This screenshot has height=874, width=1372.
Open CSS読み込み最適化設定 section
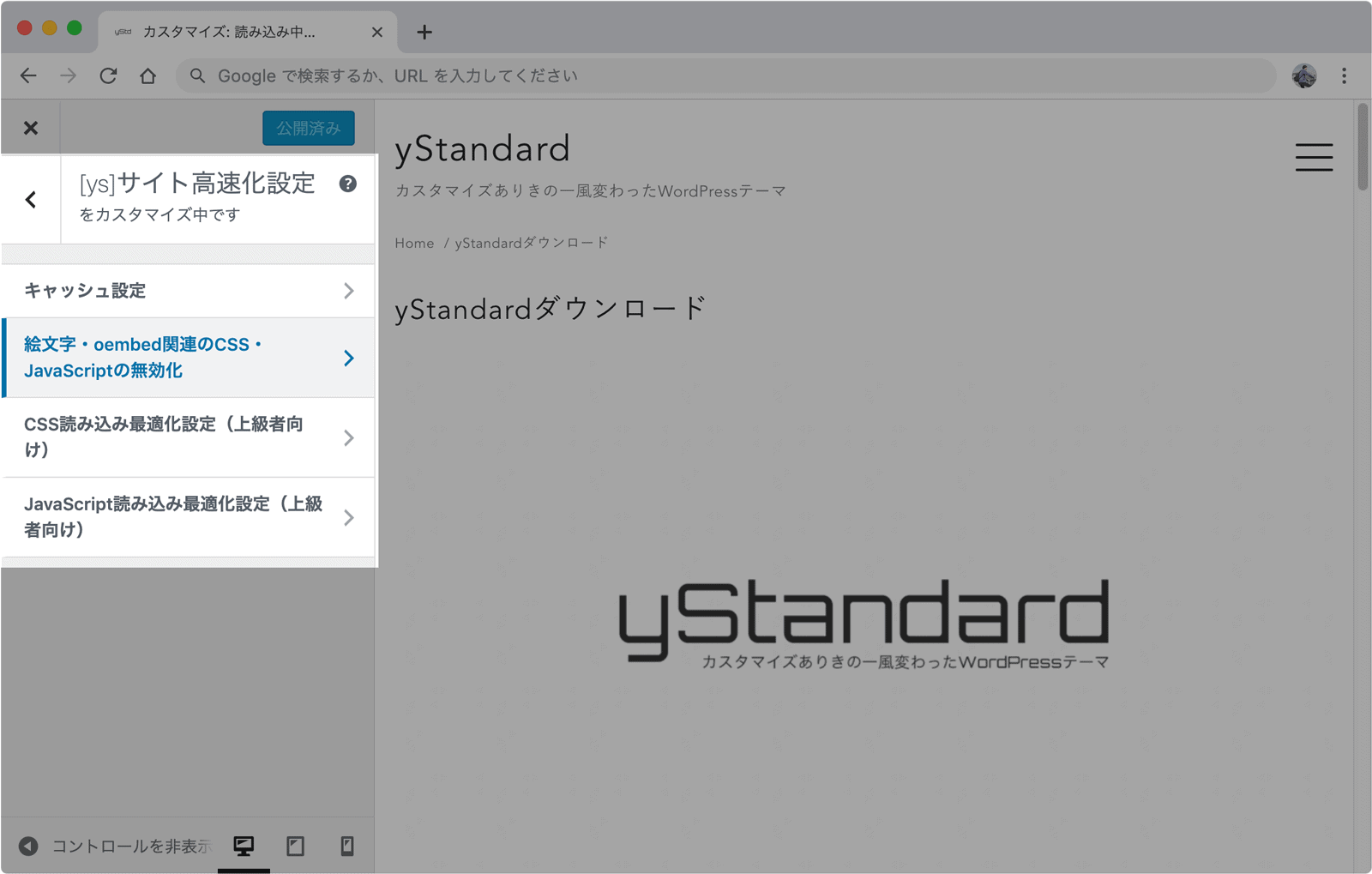[x=188, y=437]
